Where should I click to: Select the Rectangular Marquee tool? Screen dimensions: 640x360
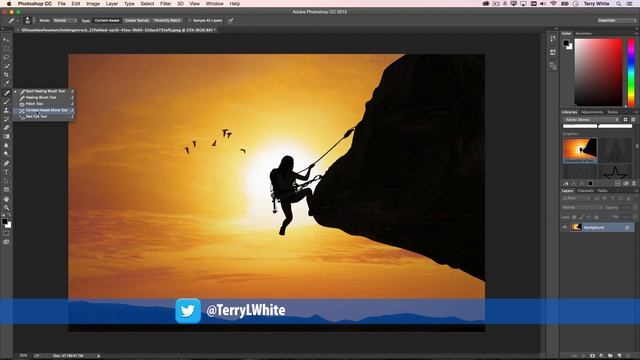click(6, 49)
